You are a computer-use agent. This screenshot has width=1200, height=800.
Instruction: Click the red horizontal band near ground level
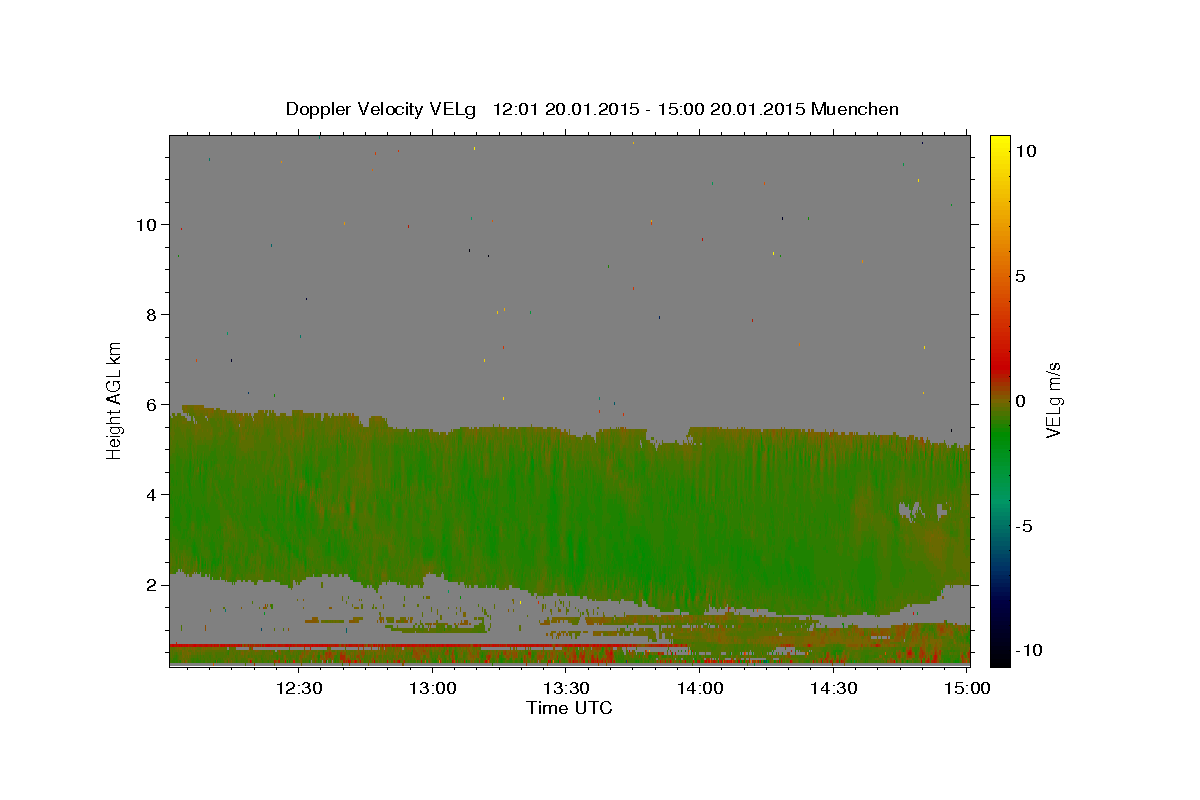coord(420,646)
